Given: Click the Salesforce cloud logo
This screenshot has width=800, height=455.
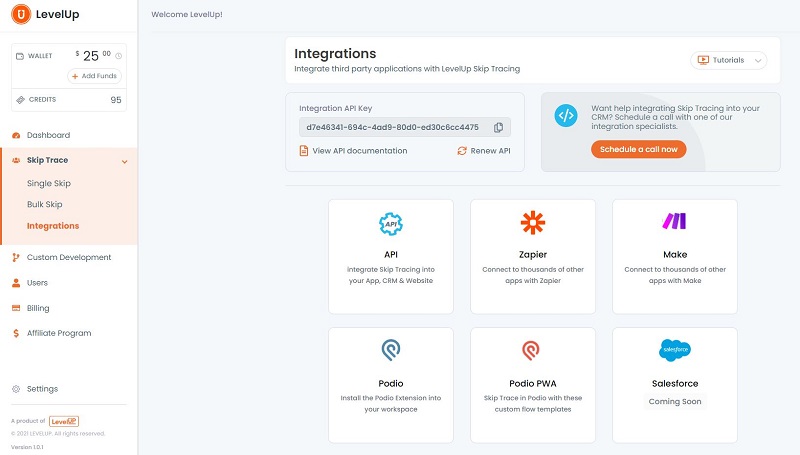Looking at the screenshot, I should pyautogui.click(x=675, y=350).
